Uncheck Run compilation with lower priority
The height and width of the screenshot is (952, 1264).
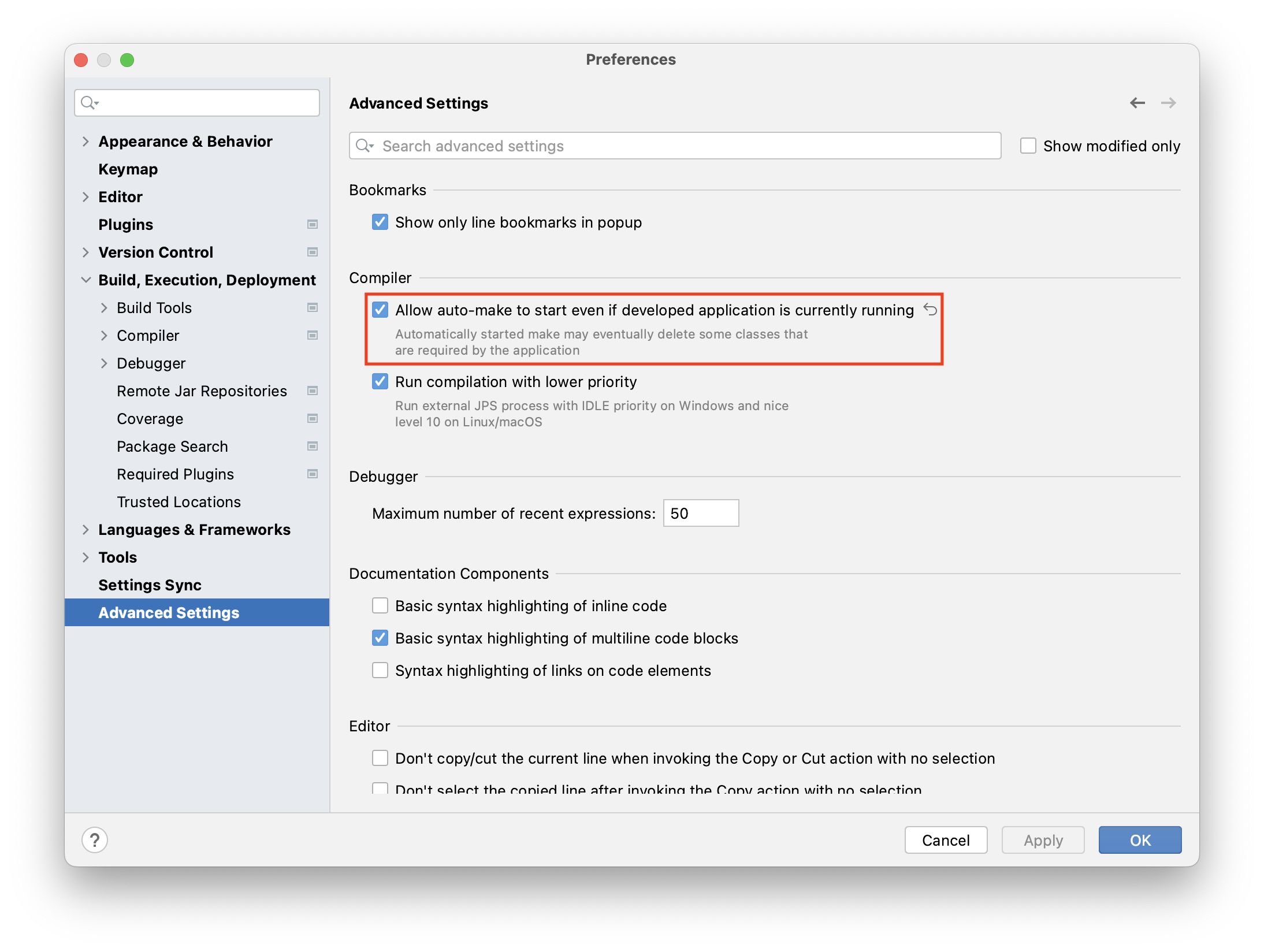point(380,381)
